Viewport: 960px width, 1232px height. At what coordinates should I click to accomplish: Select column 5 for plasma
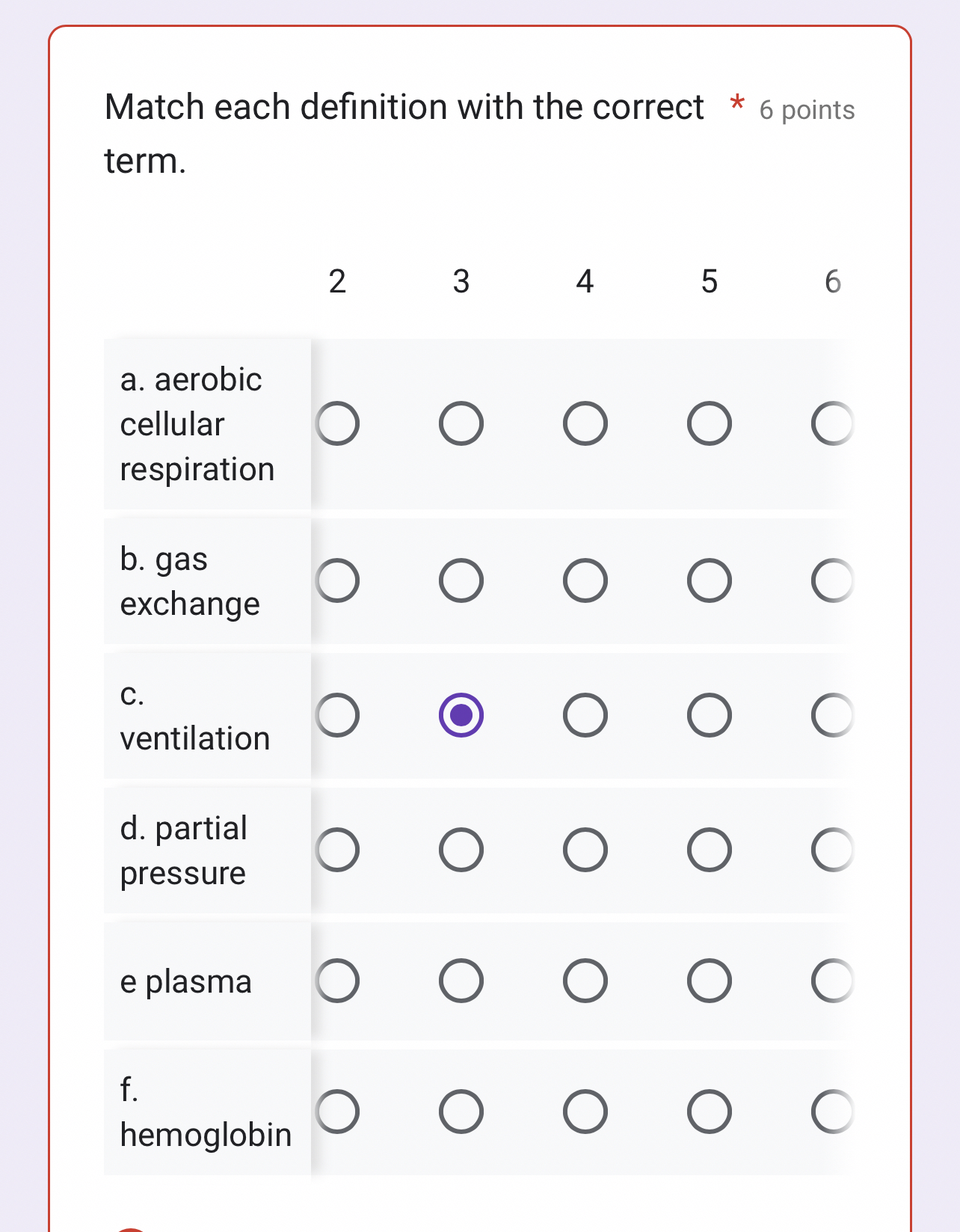pos(709,981)
